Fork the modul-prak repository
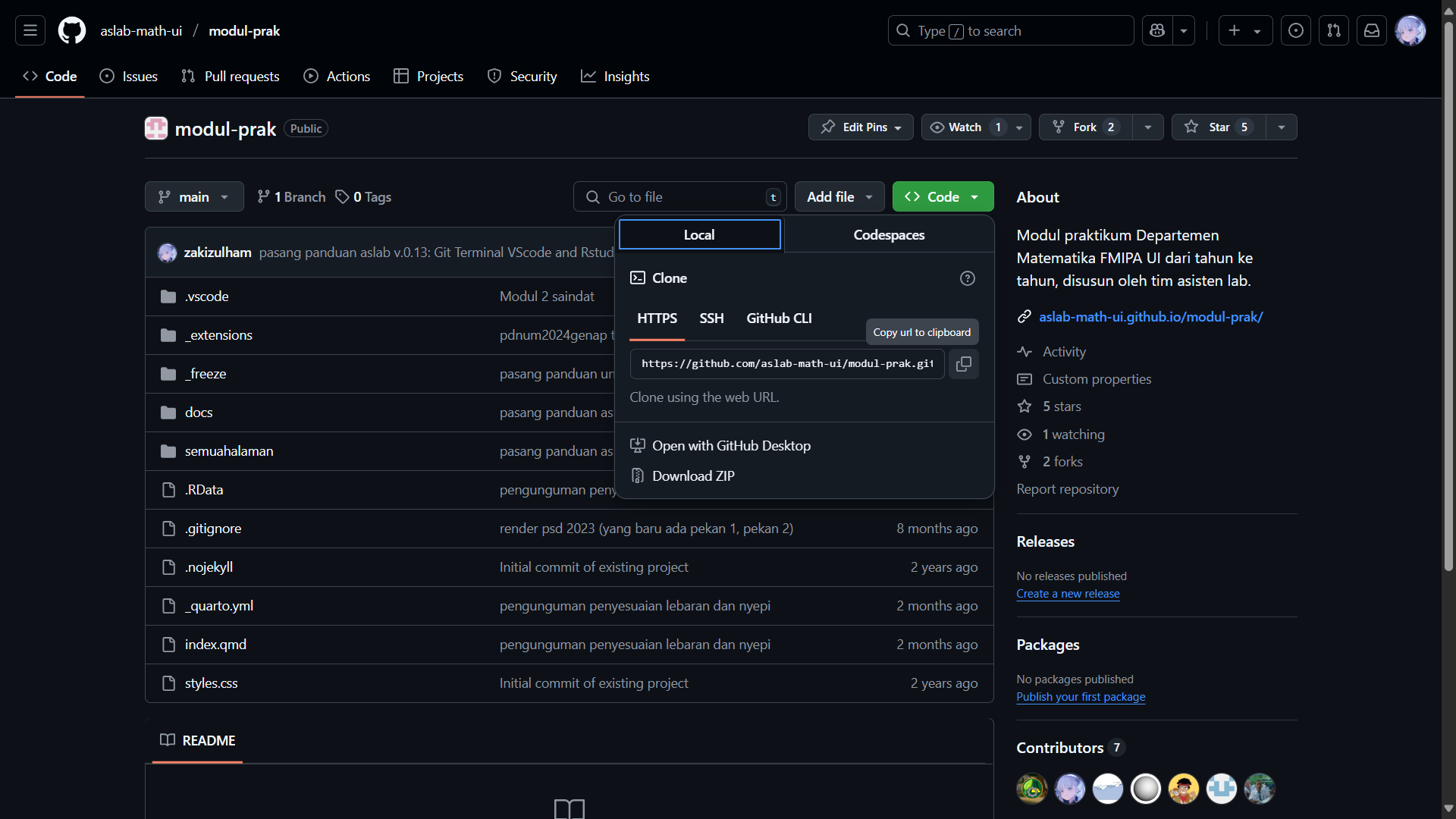 [x=1085, y=127]
